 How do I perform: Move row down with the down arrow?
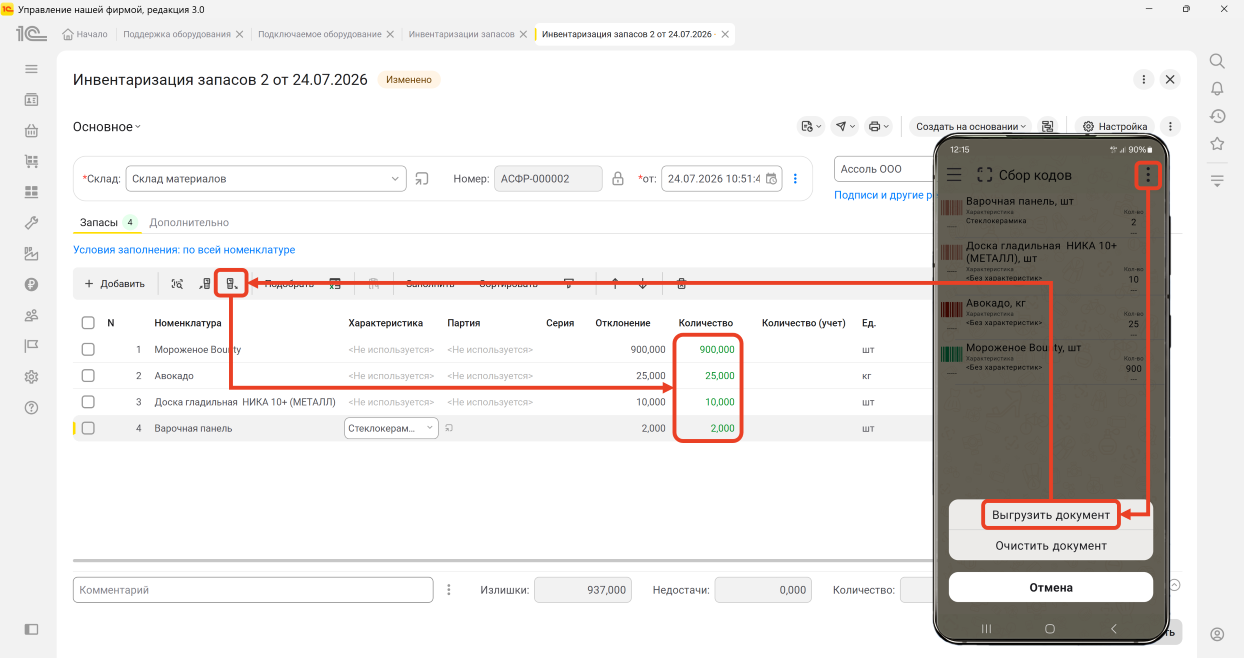click(x=642, y=284)
